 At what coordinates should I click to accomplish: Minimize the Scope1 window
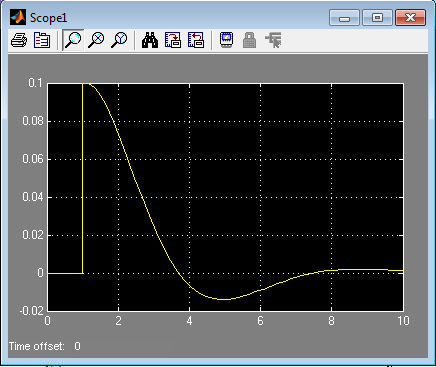point(344,18)
